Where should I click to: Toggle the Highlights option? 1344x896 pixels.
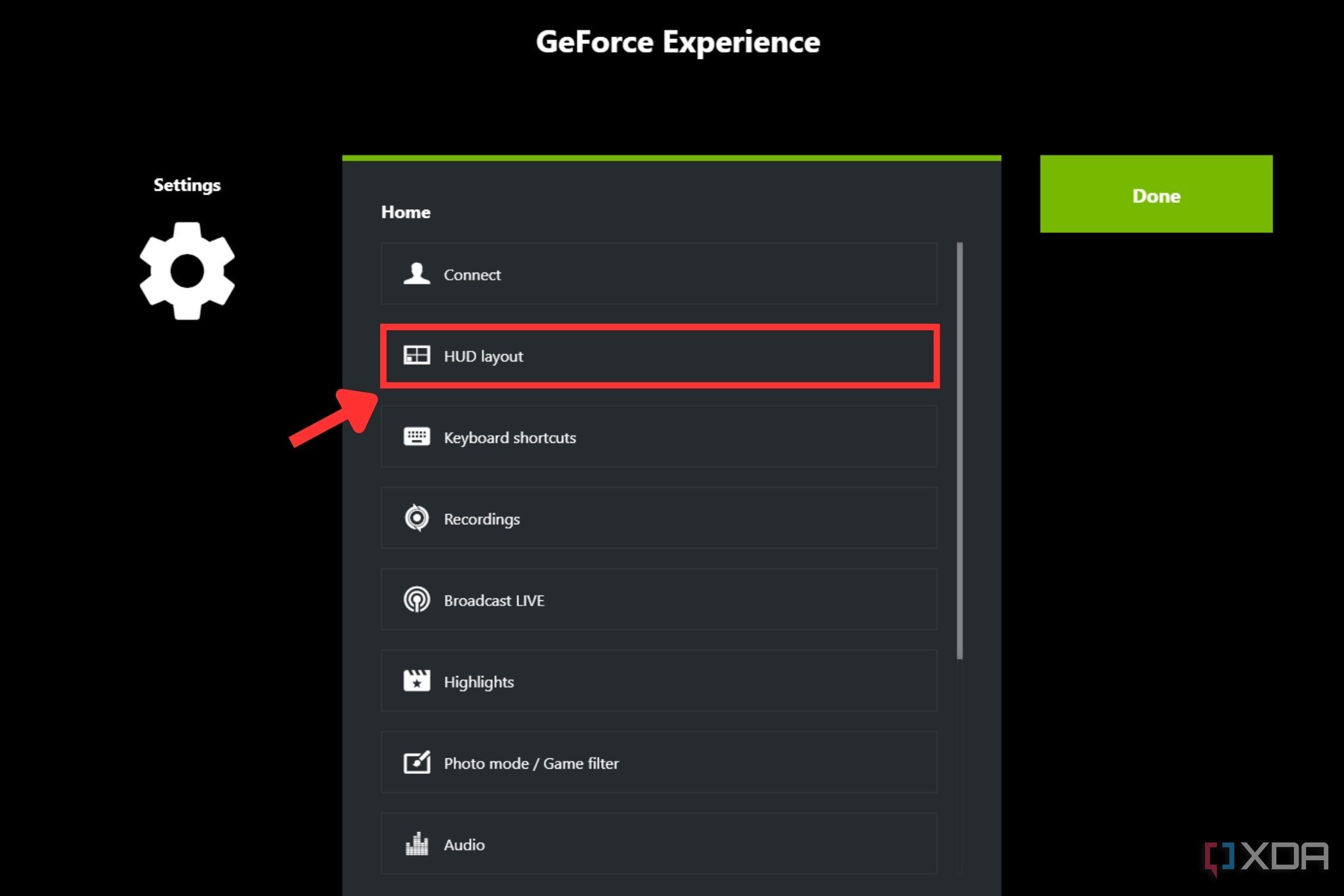coord(659,681)
